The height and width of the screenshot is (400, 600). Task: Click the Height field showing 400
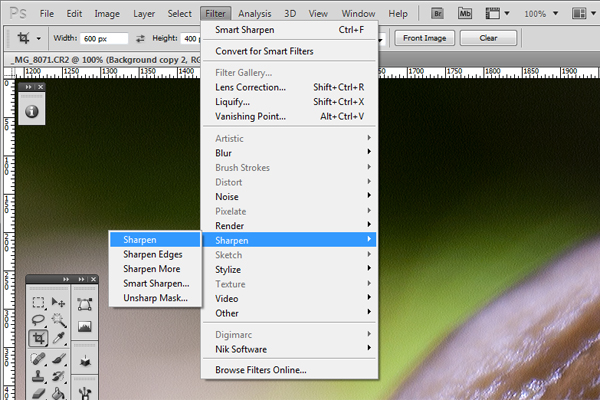(191, 38)
